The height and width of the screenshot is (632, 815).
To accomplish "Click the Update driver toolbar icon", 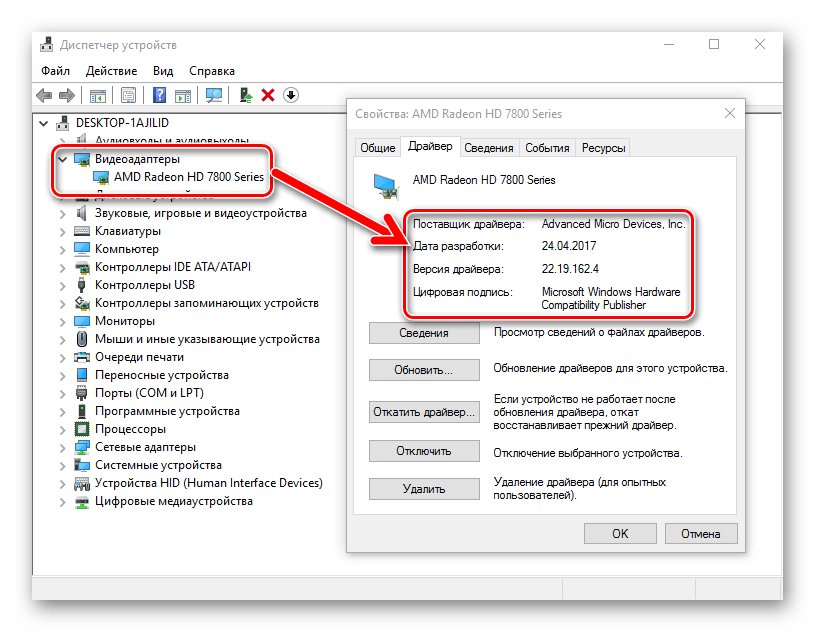I will pos(245,95).
